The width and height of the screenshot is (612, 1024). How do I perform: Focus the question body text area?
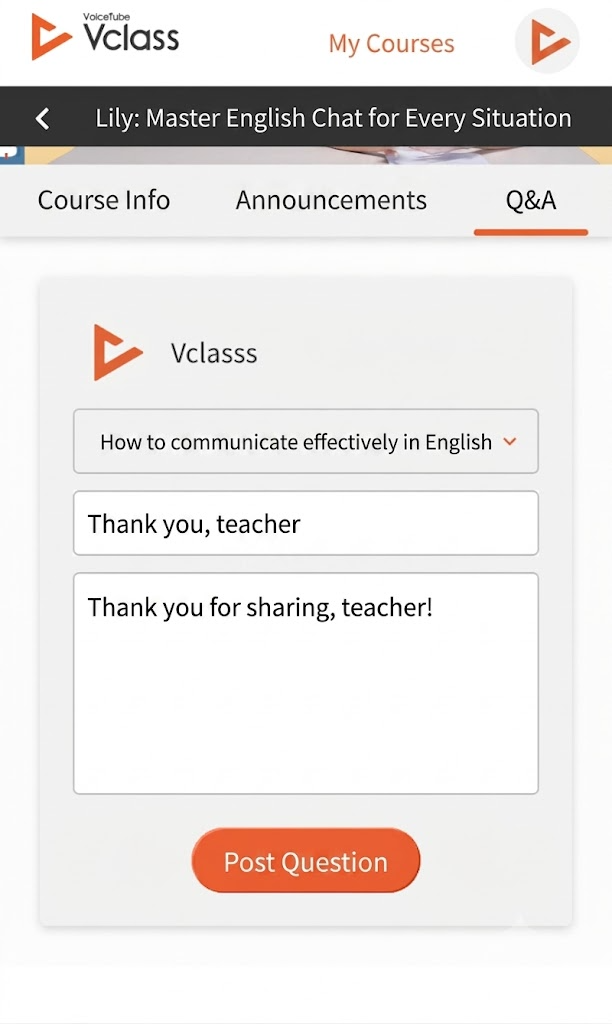(x=306, y=683)
